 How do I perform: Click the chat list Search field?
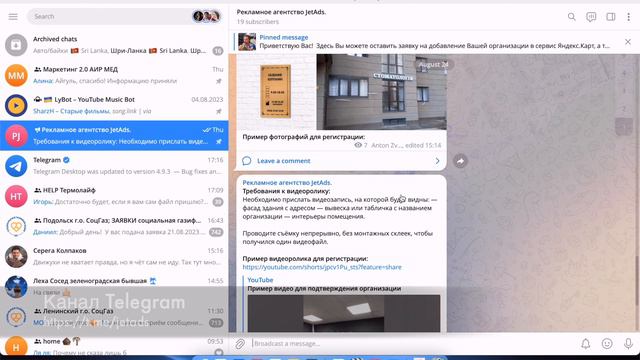tap(110, 16)
